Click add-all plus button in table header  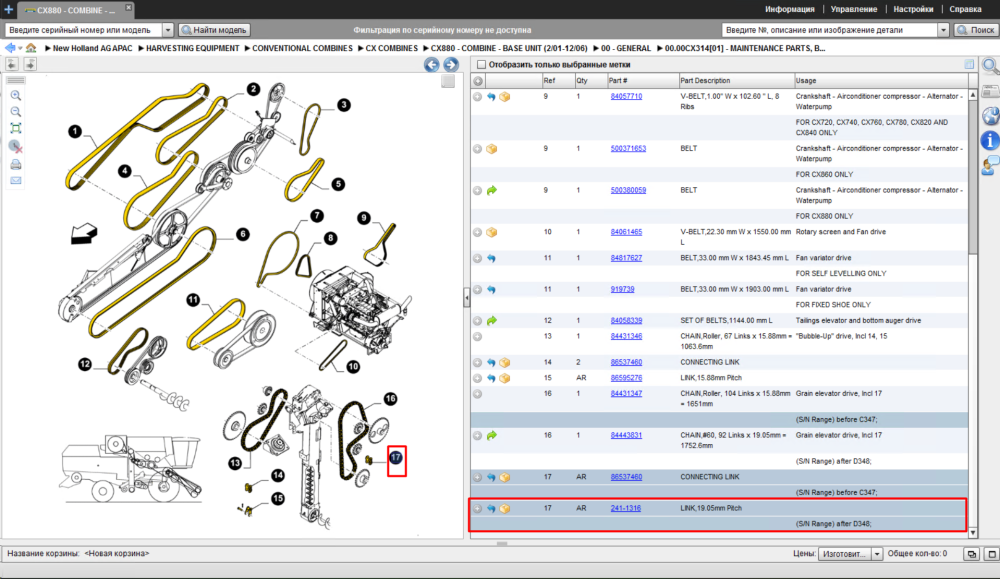pyautogui.click(x=478, y=81)
